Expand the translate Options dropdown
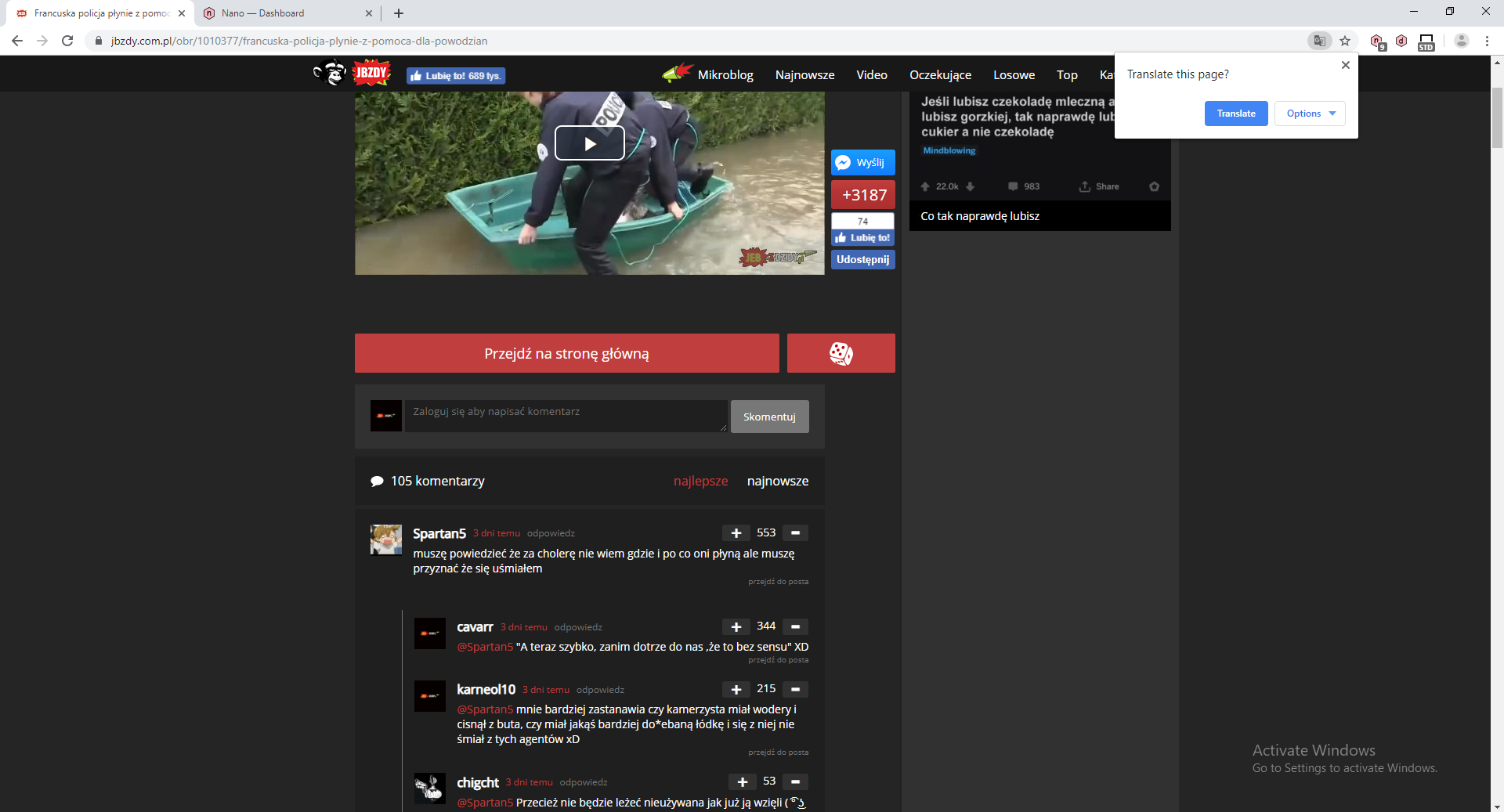1504x812 pixels. tap(1310, 114)
